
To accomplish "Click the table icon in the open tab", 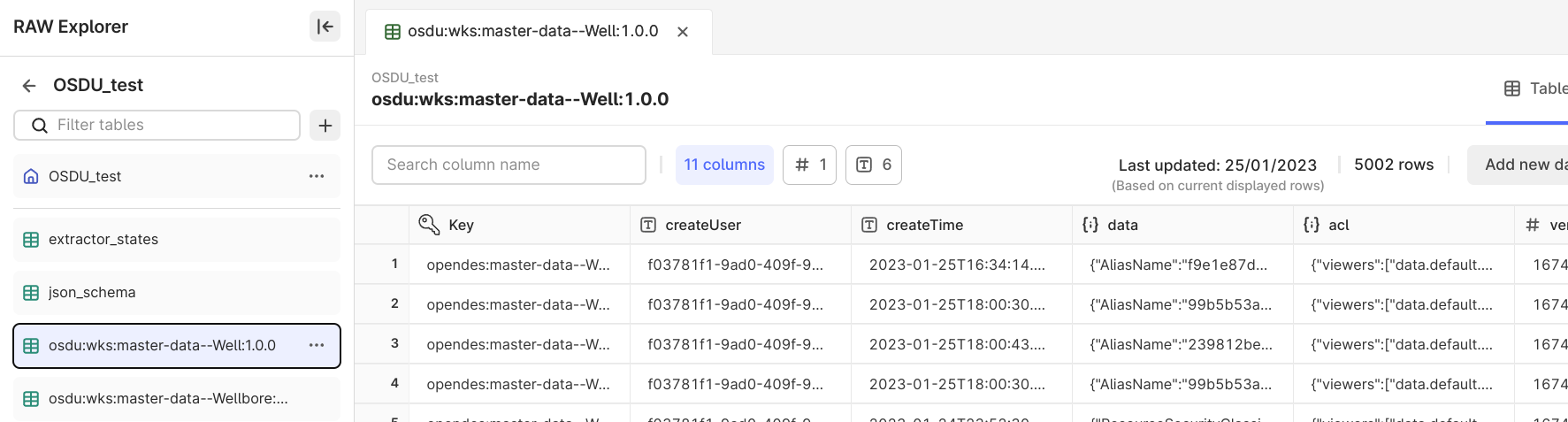I will coord(393,32).
